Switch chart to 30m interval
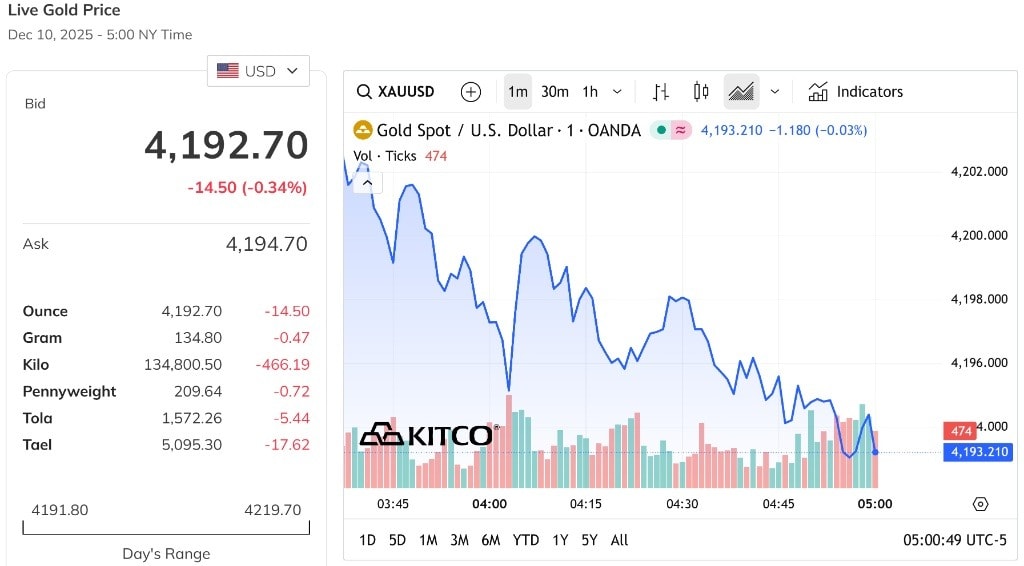 coord(554,92)
